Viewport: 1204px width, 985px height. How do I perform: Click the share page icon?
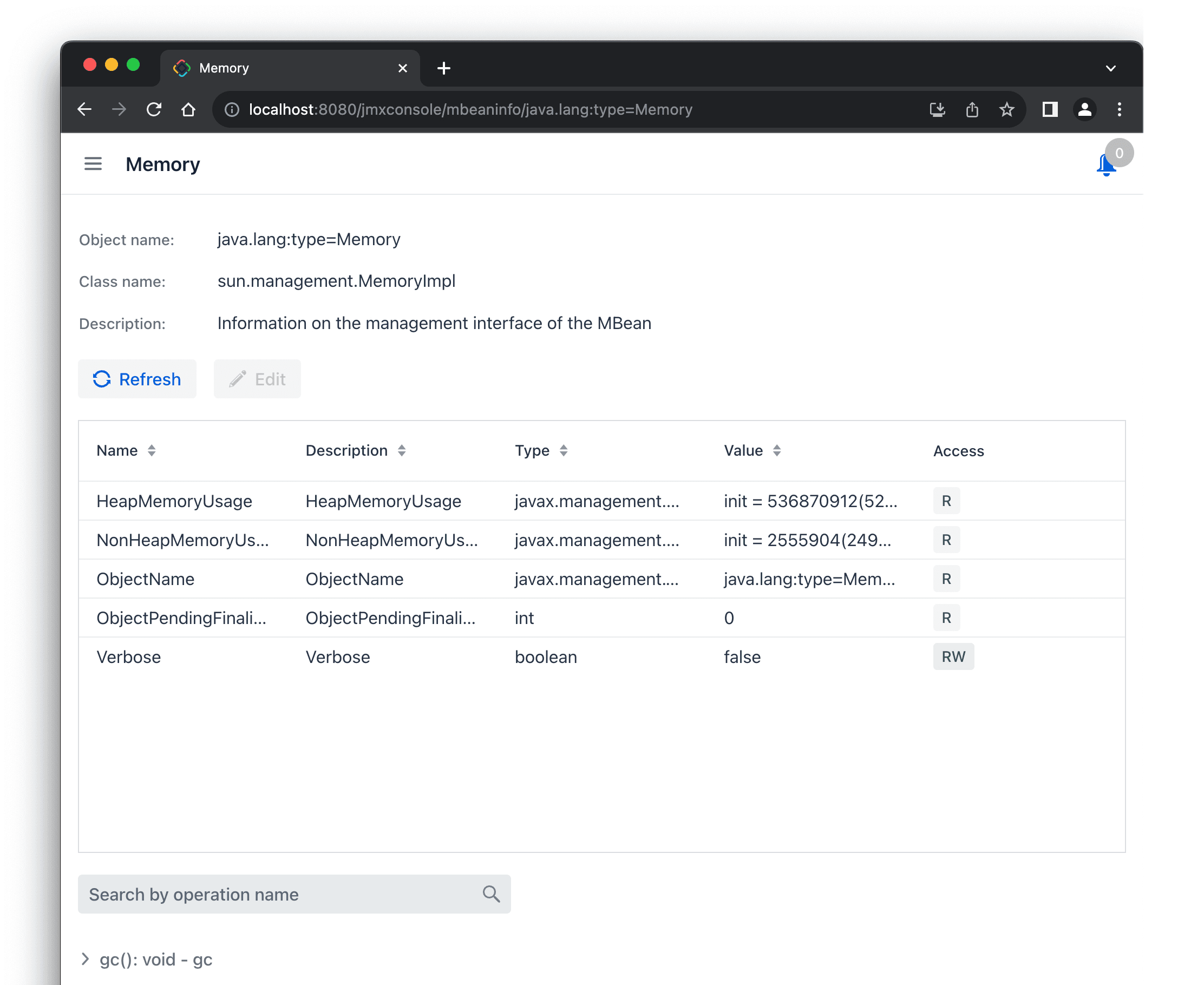coord(972,109)
